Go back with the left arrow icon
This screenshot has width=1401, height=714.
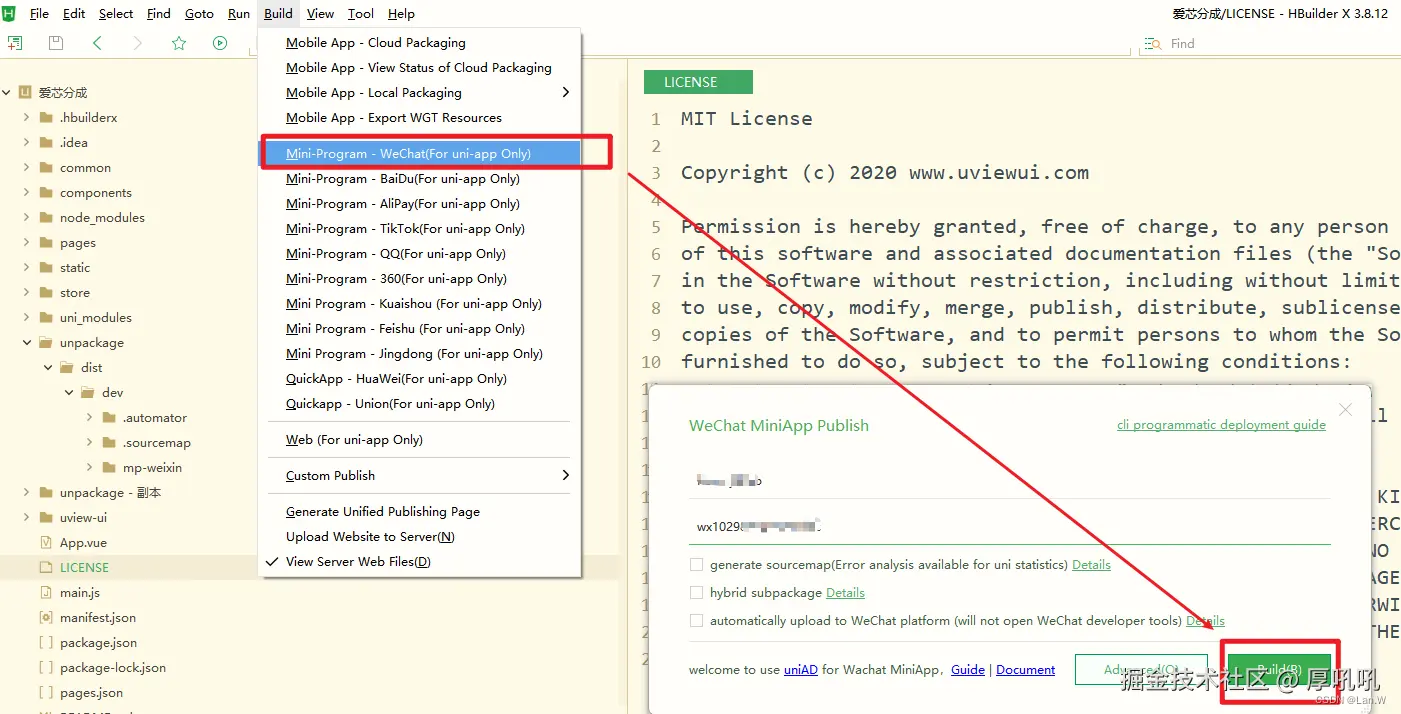pyautogui.click(x=97, y=43)
